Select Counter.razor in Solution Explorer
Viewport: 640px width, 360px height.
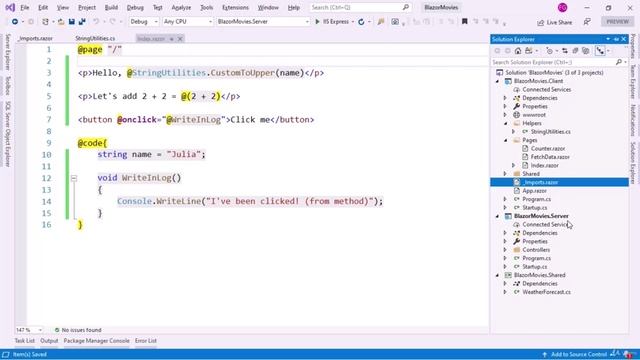coord(548,149)
